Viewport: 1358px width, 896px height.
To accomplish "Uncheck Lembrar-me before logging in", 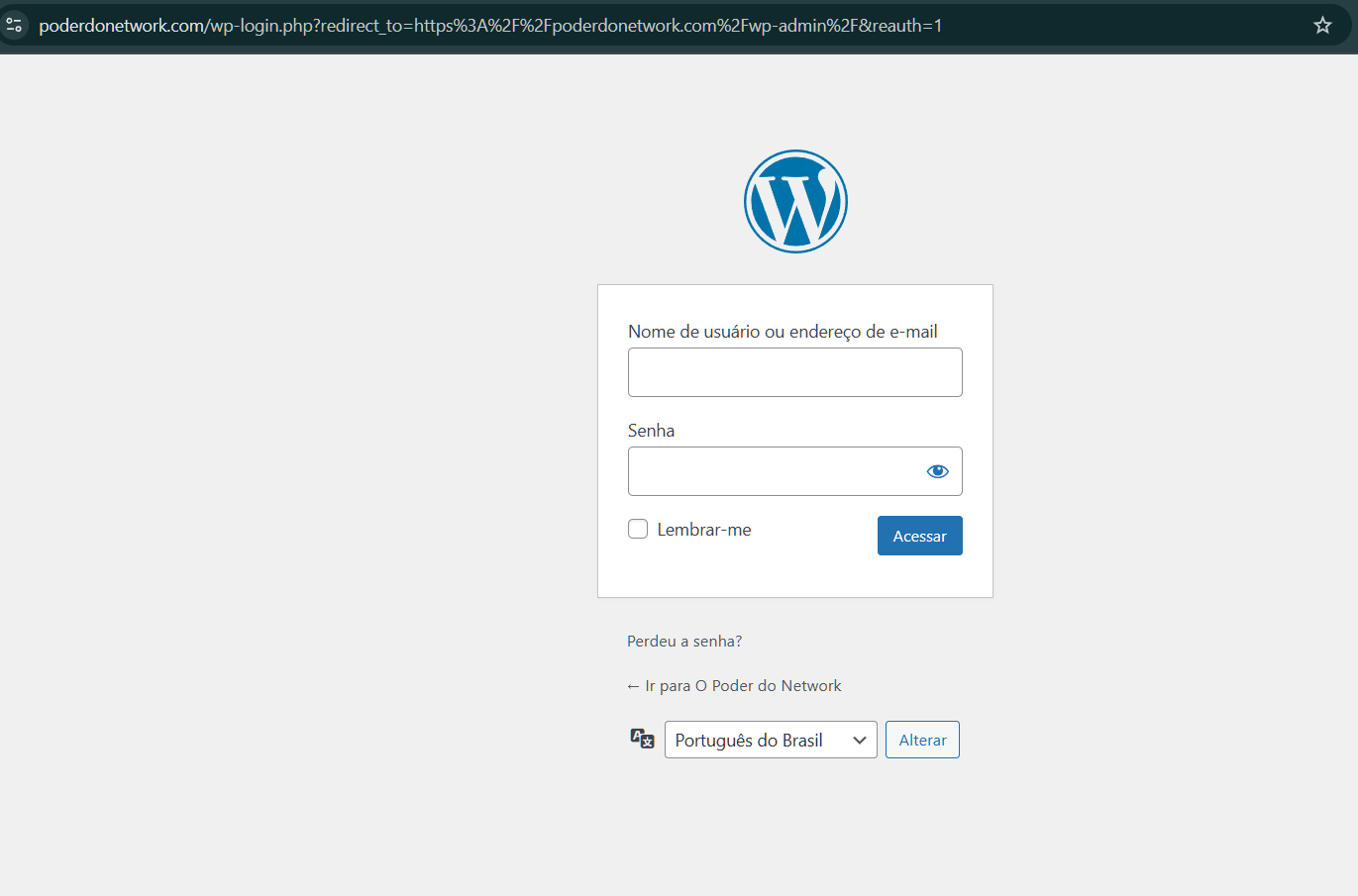I will pos(637,529).
